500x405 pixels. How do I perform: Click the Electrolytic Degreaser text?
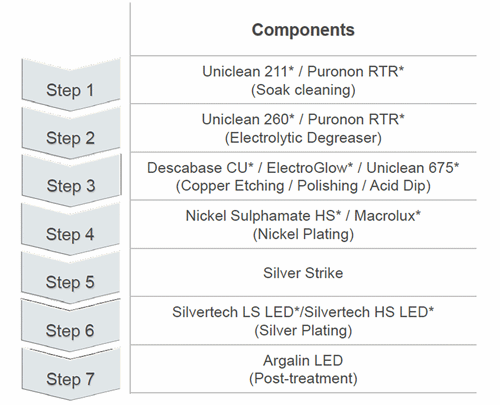[x=303, y=138]
